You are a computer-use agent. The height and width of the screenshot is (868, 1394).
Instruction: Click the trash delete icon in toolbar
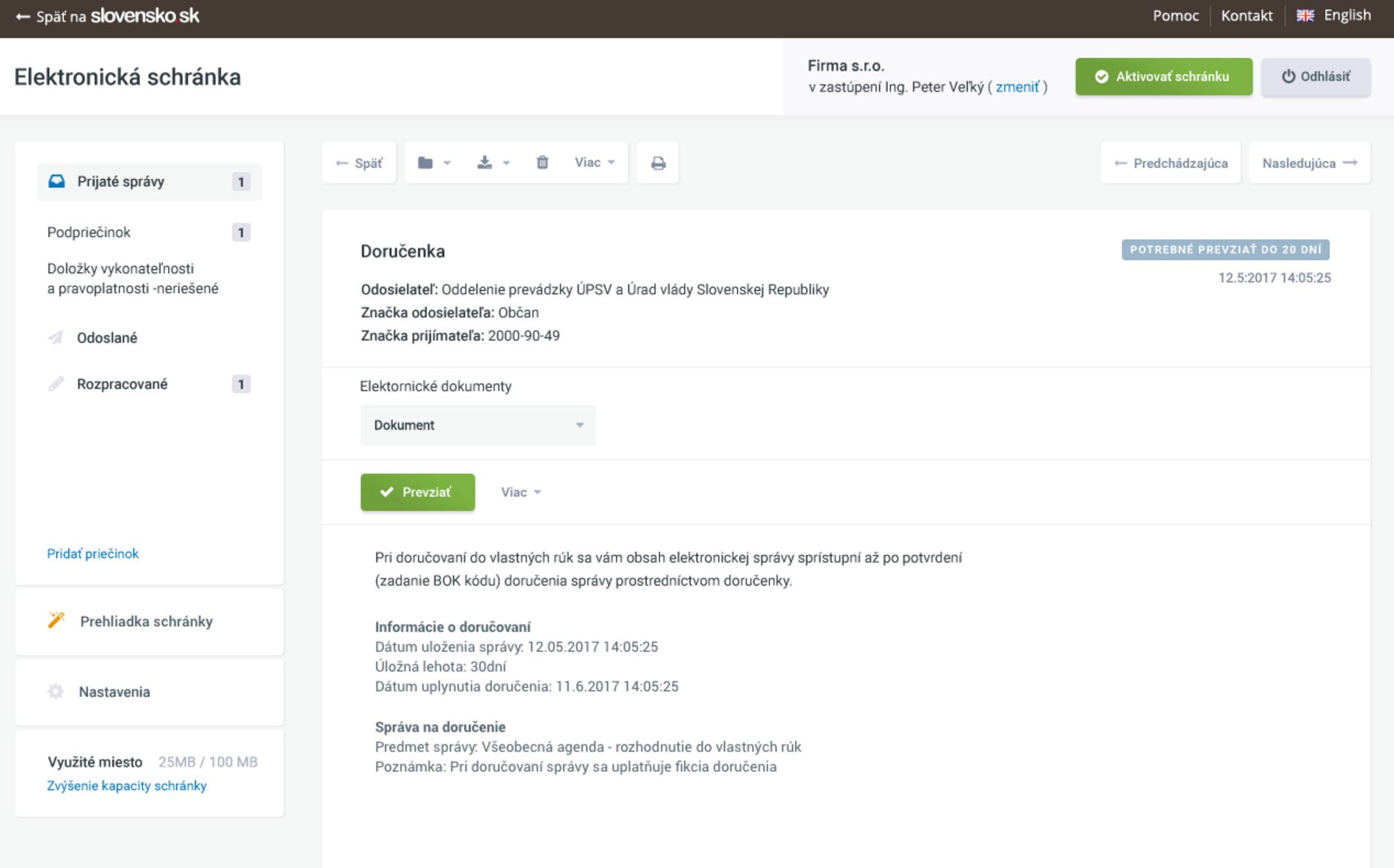542,163
